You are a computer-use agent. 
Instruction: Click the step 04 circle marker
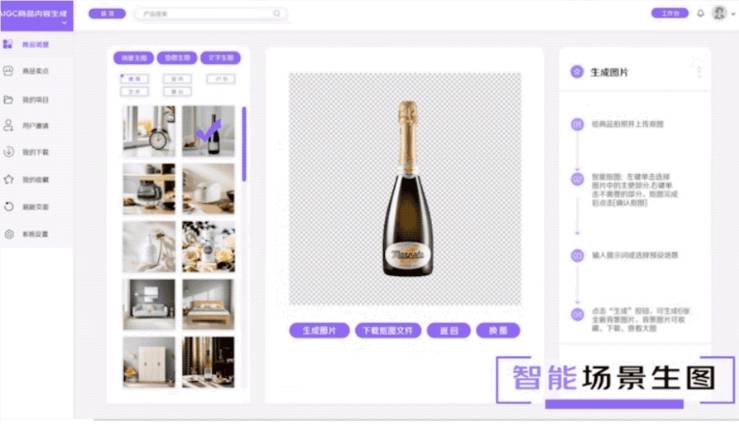coord(577,314)
